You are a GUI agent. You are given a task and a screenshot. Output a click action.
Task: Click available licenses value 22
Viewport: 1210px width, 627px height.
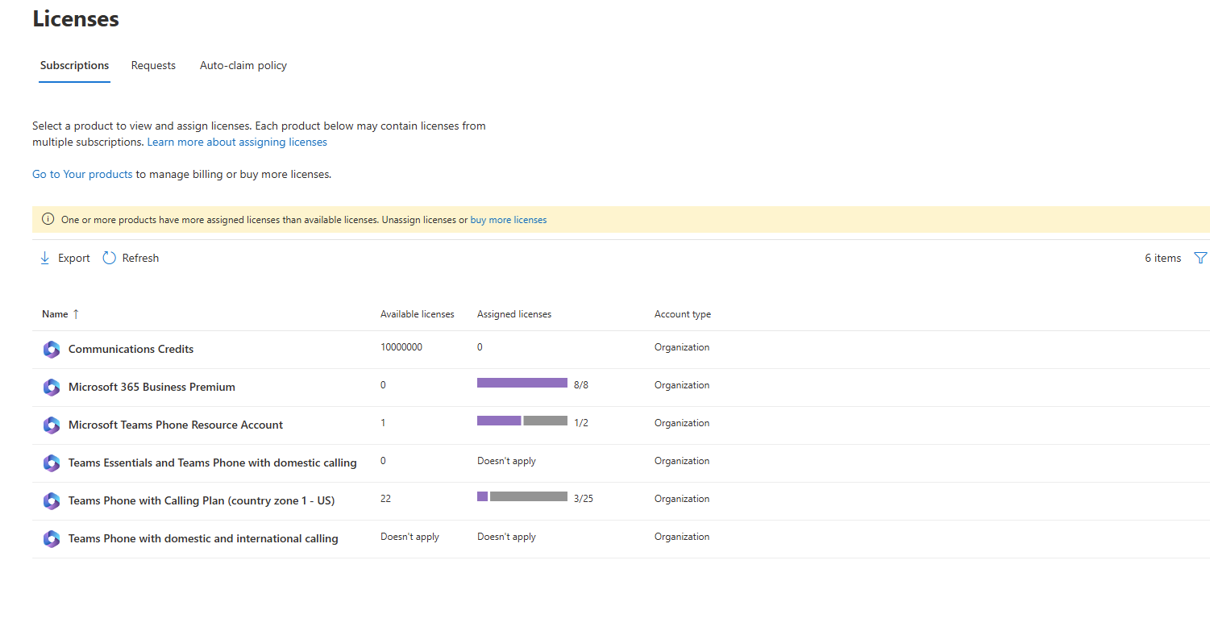[x=386, y=499]
